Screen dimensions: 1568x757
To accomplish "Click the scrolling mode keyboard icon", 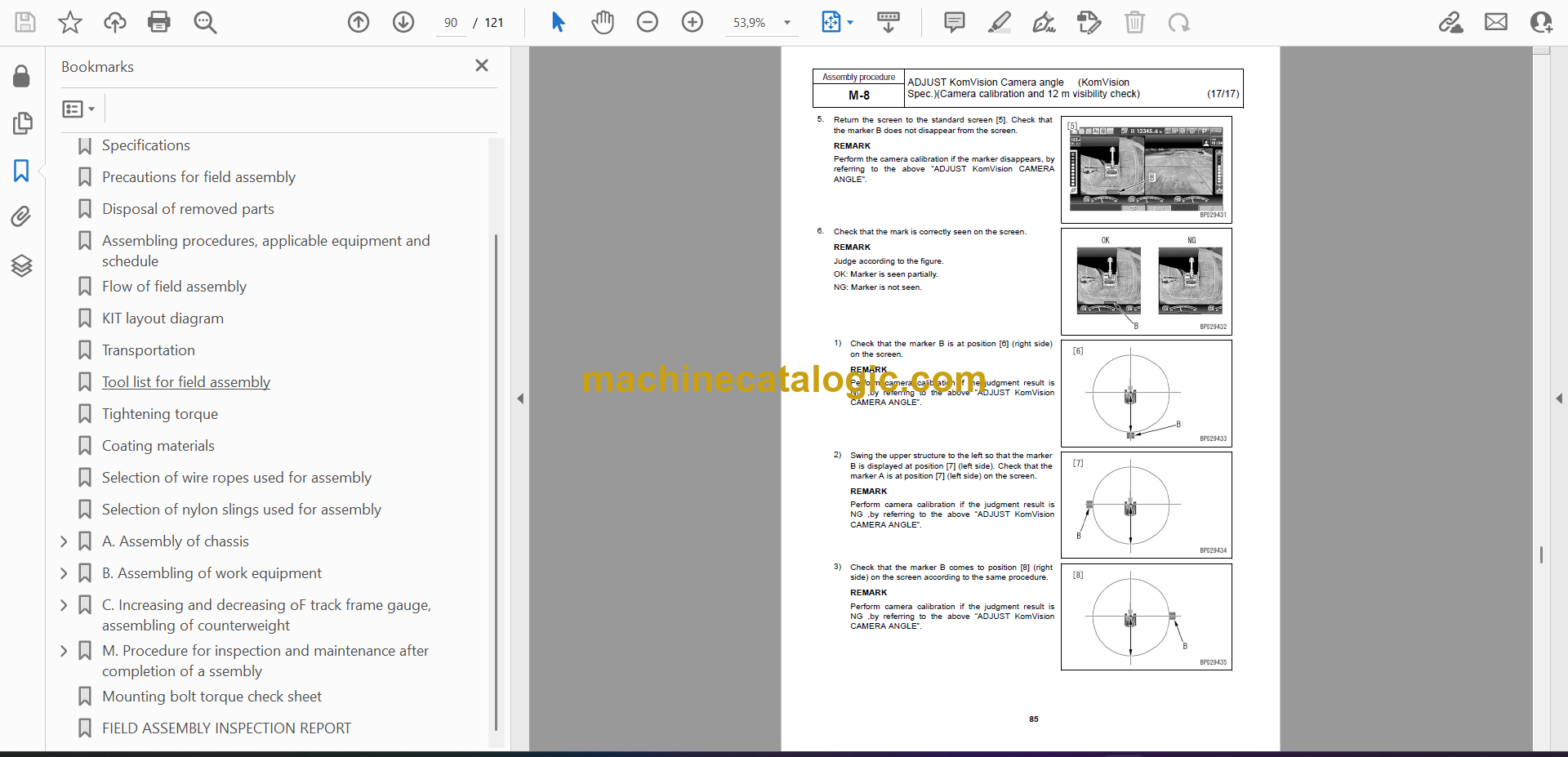I will 889,22.
